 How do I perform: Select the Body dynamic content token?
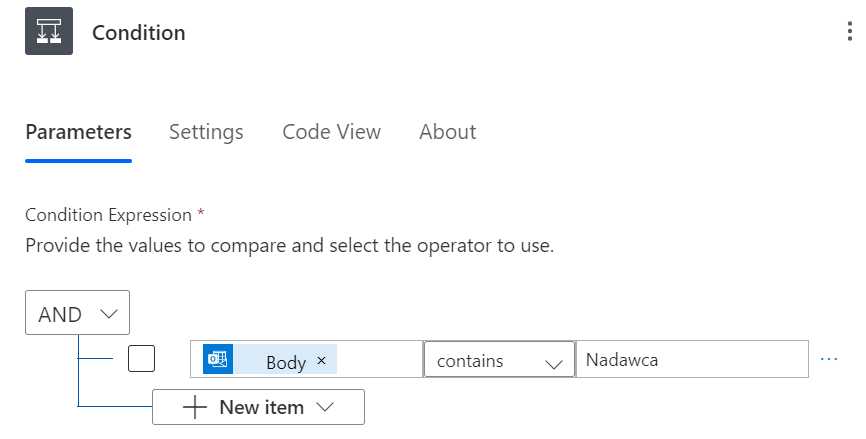click(285, 361)
